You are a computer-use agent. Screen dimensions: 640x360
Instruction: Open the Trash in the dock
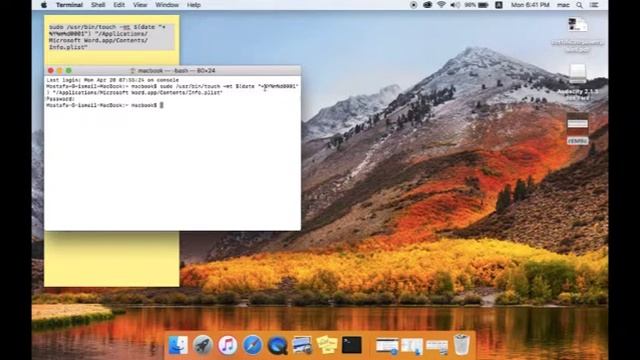point(462,345)
